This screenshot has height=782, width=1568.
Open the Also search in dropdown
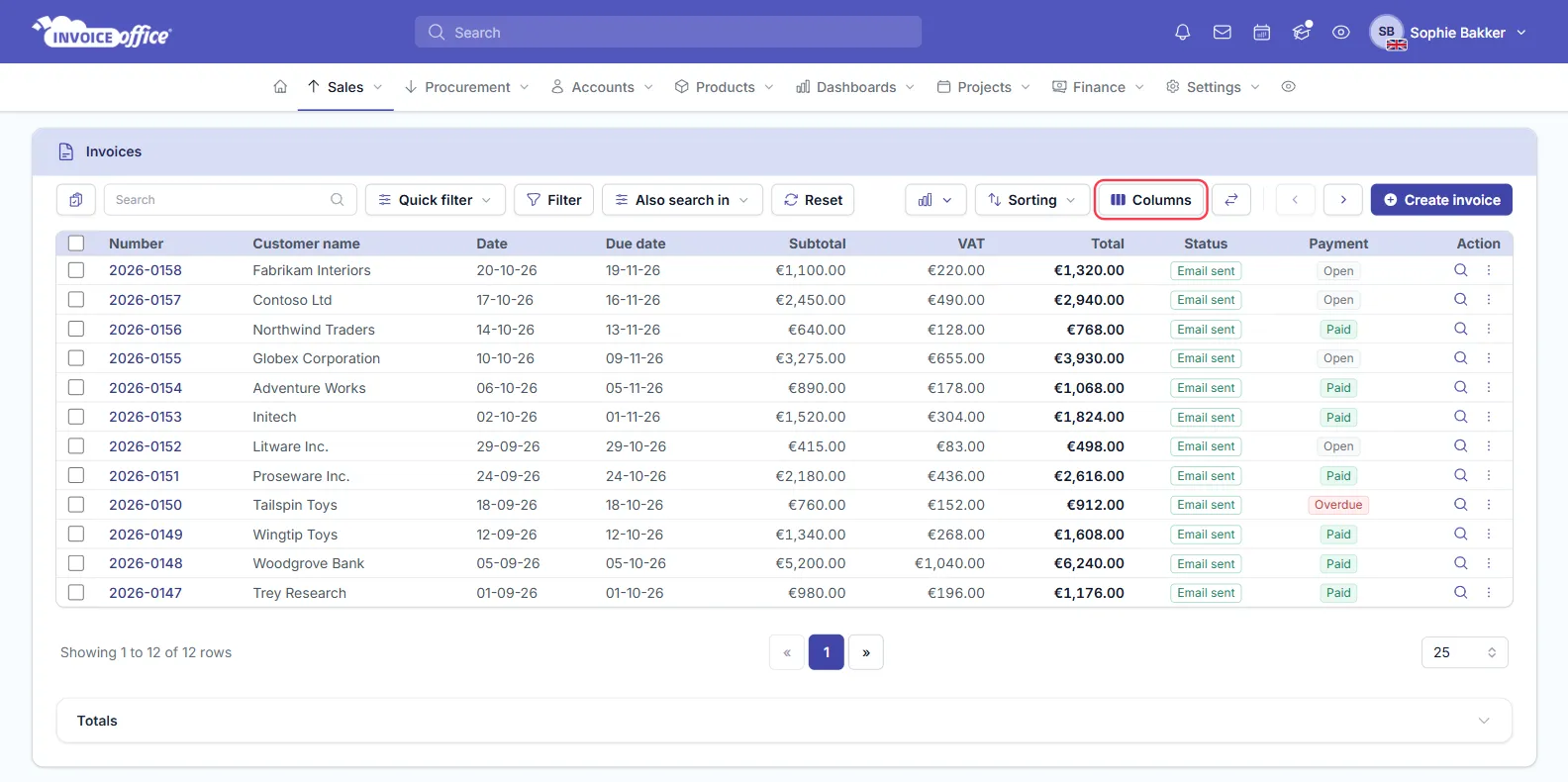tap(682, 200)
